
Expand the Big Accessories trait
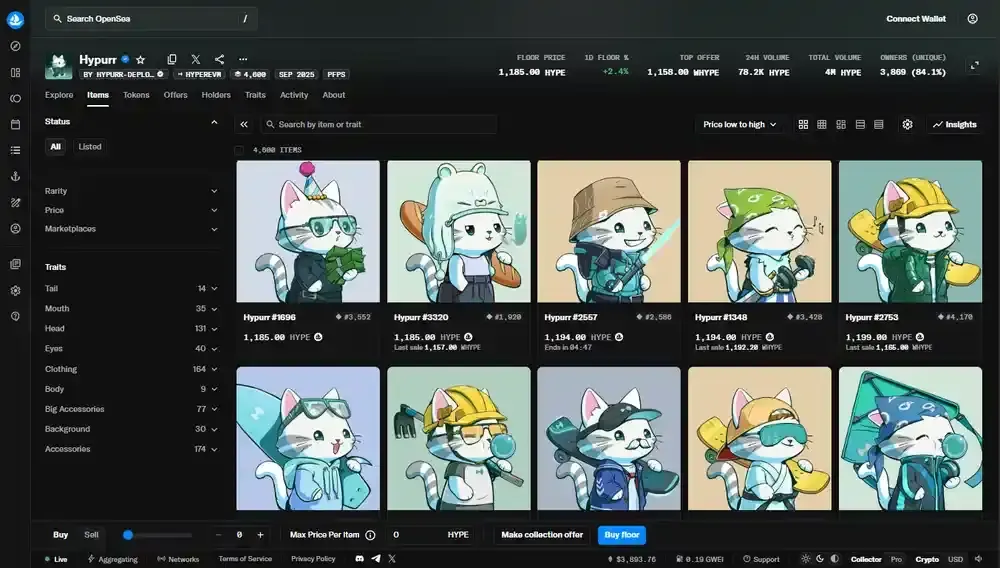131,409
